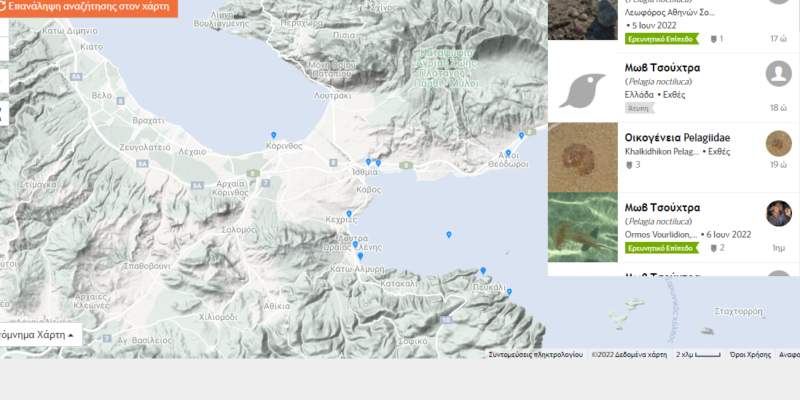This screenshot has height=400, width=800.
Task: Click the map pin east of Ίσθμια
Action: coord(378,162)
